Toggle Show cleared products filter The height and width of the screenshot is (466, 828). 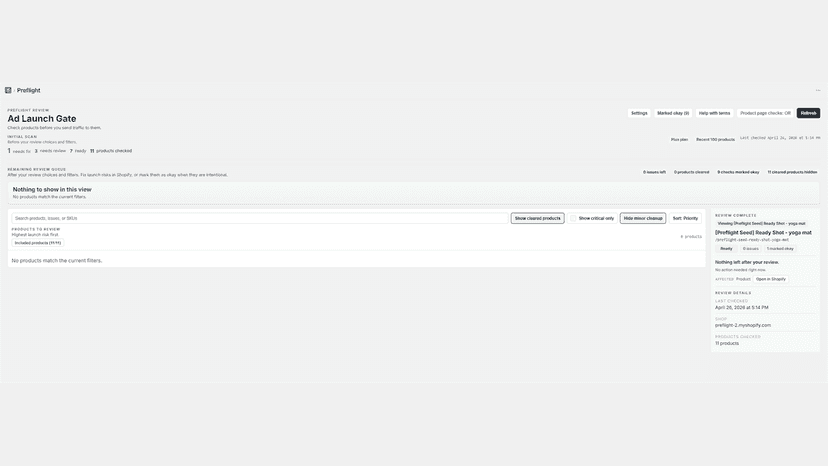pos(538,218)
